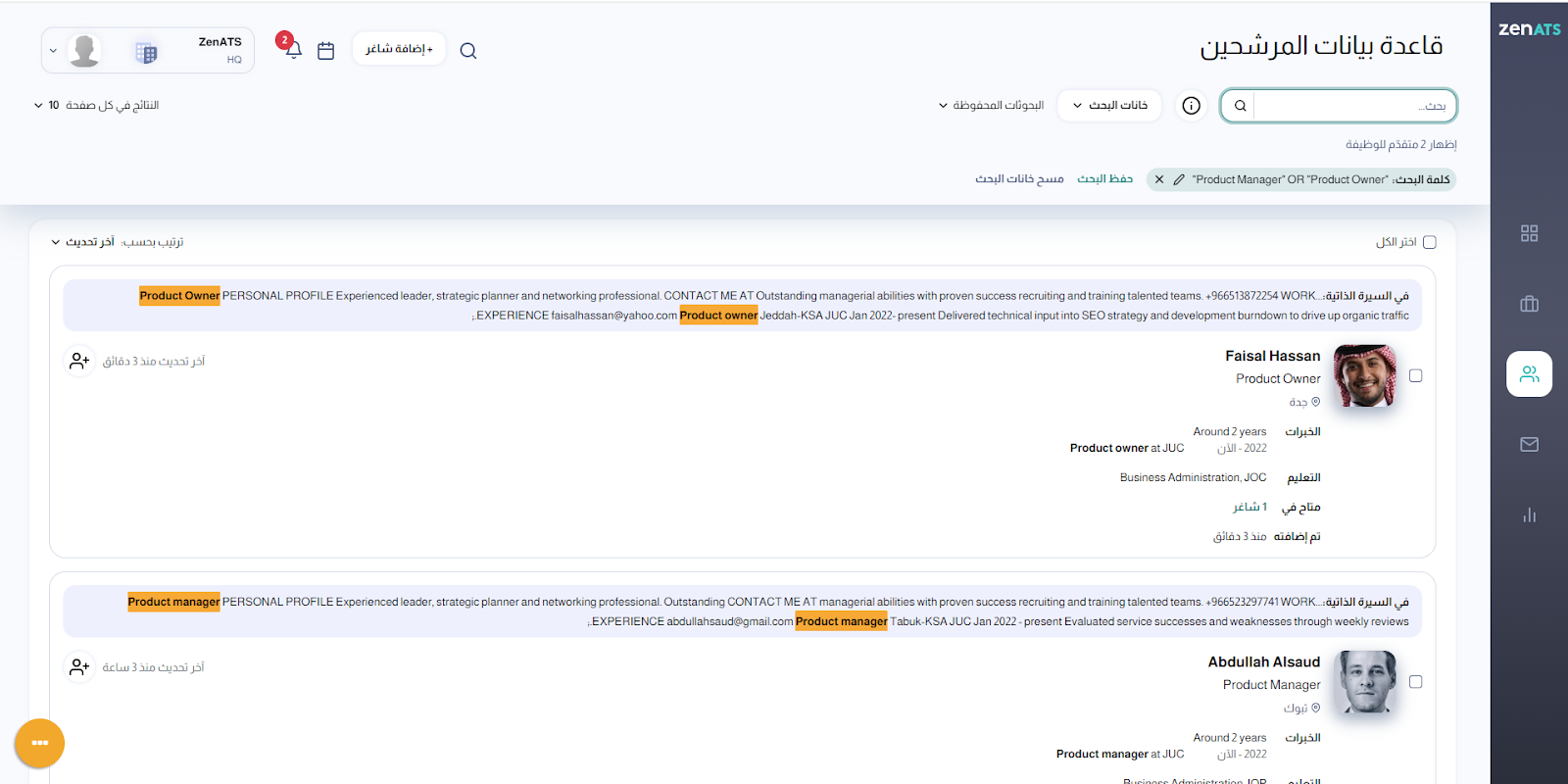1568x784 pixels.
Task: Tick the checkbox for Faisal Hassan
Action: [x=1415, y=375]
